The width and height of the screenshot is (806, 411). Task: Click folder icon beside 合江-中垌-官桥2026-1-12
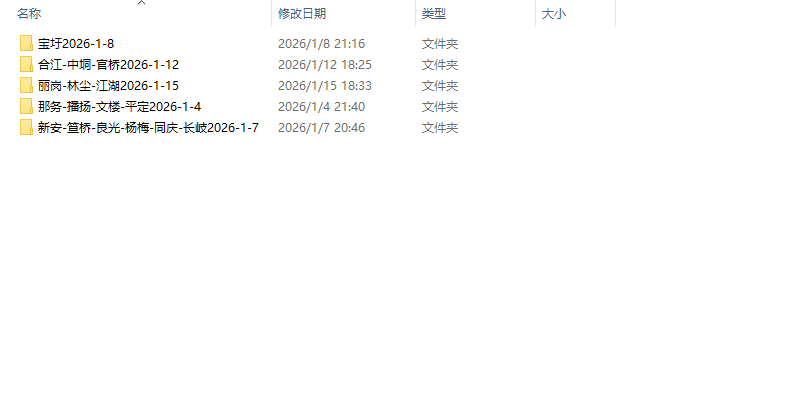pos(26,64)
